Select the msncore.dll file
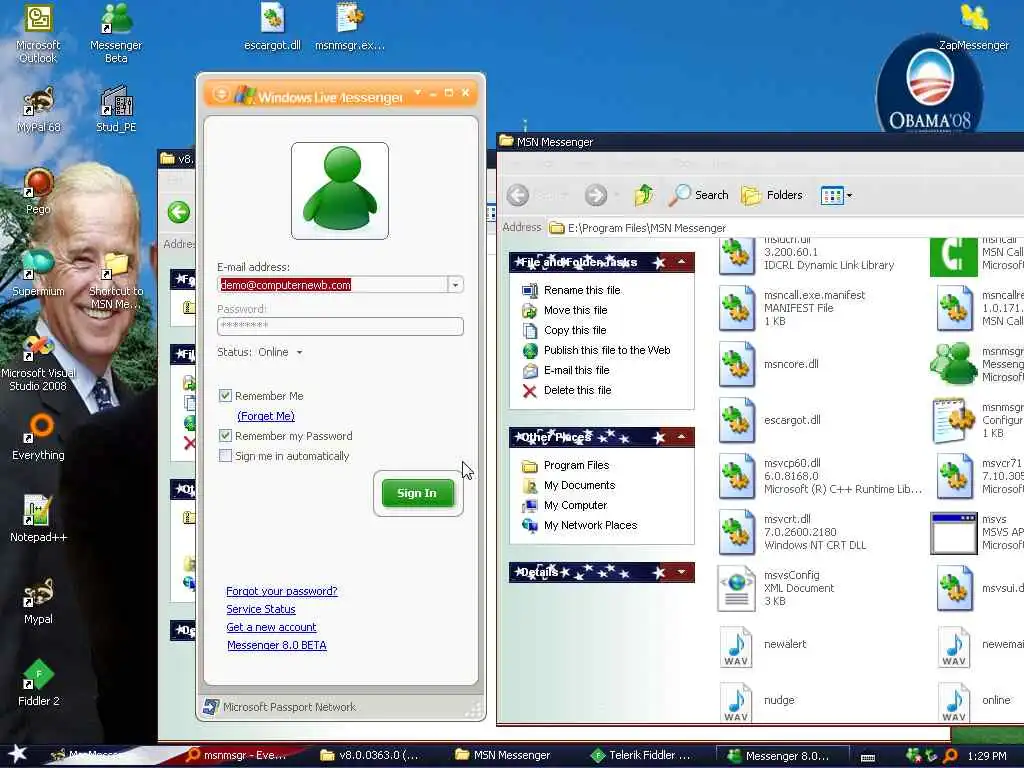Screen dimensions: 1024x768 pos(769,364)
